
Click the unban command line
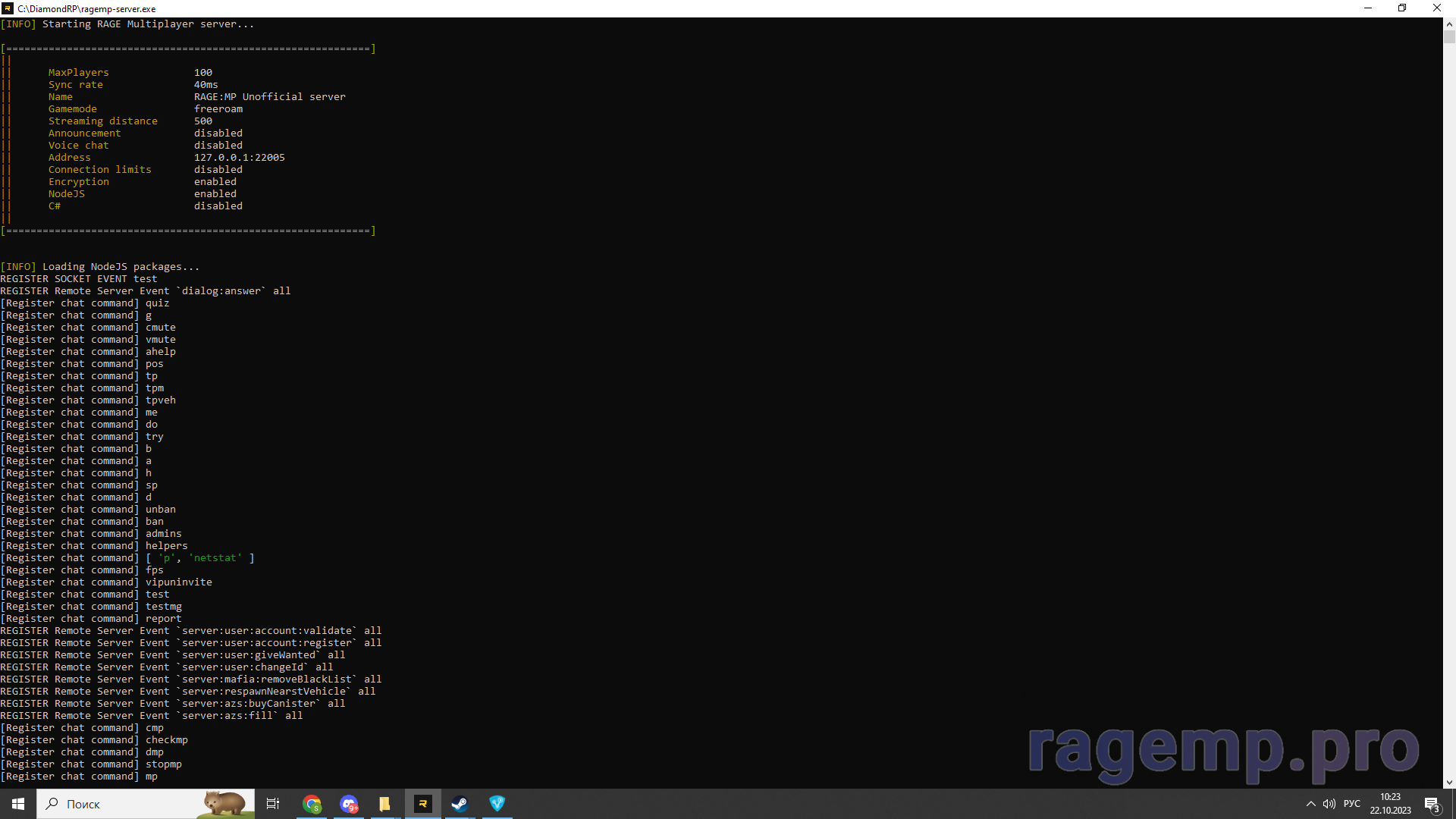pyautogui.click(x=88, y=510)
